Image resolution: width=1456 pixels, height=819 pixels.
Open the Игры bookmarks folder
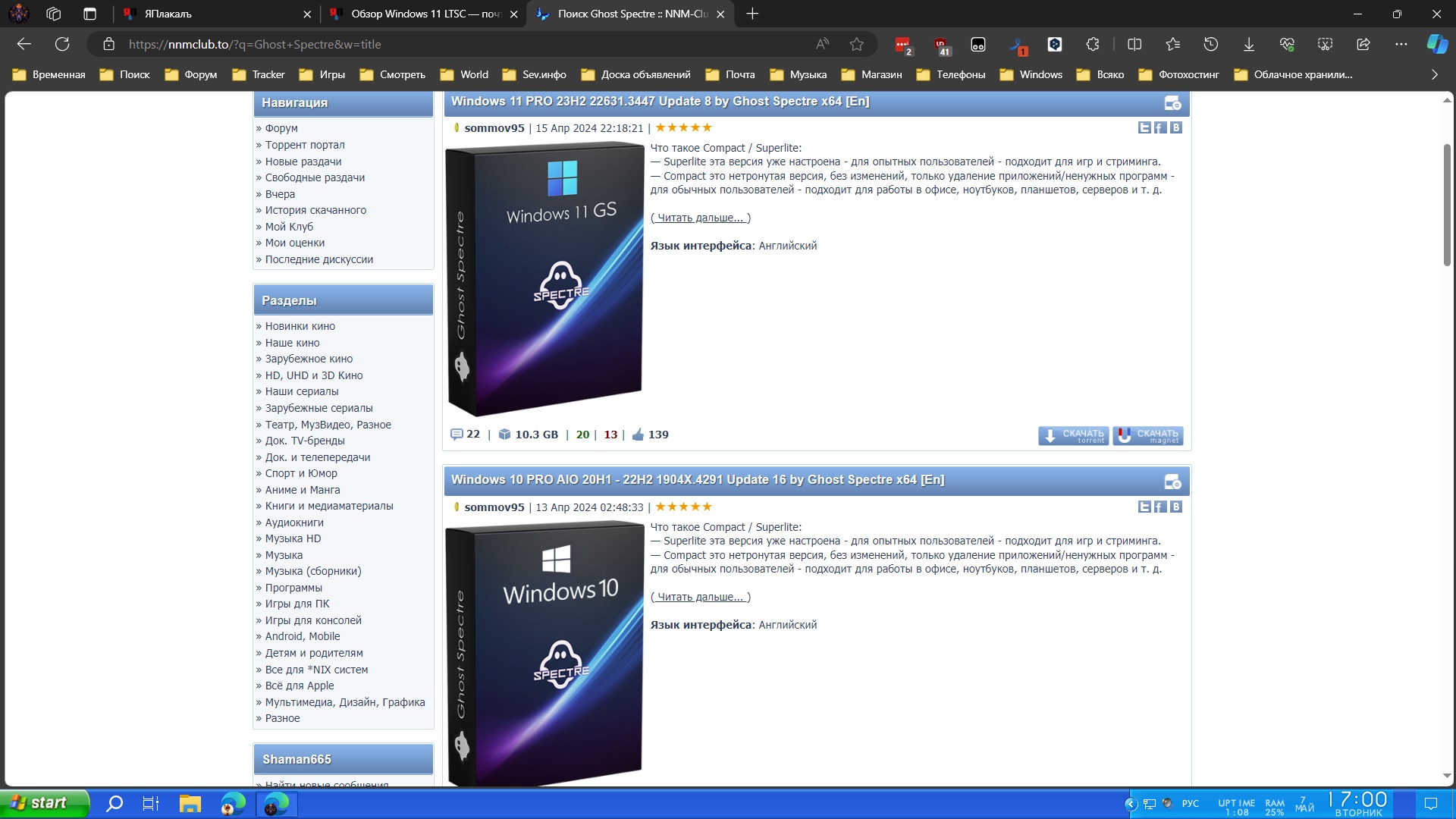pyautogui.click(x=322, y=74)
